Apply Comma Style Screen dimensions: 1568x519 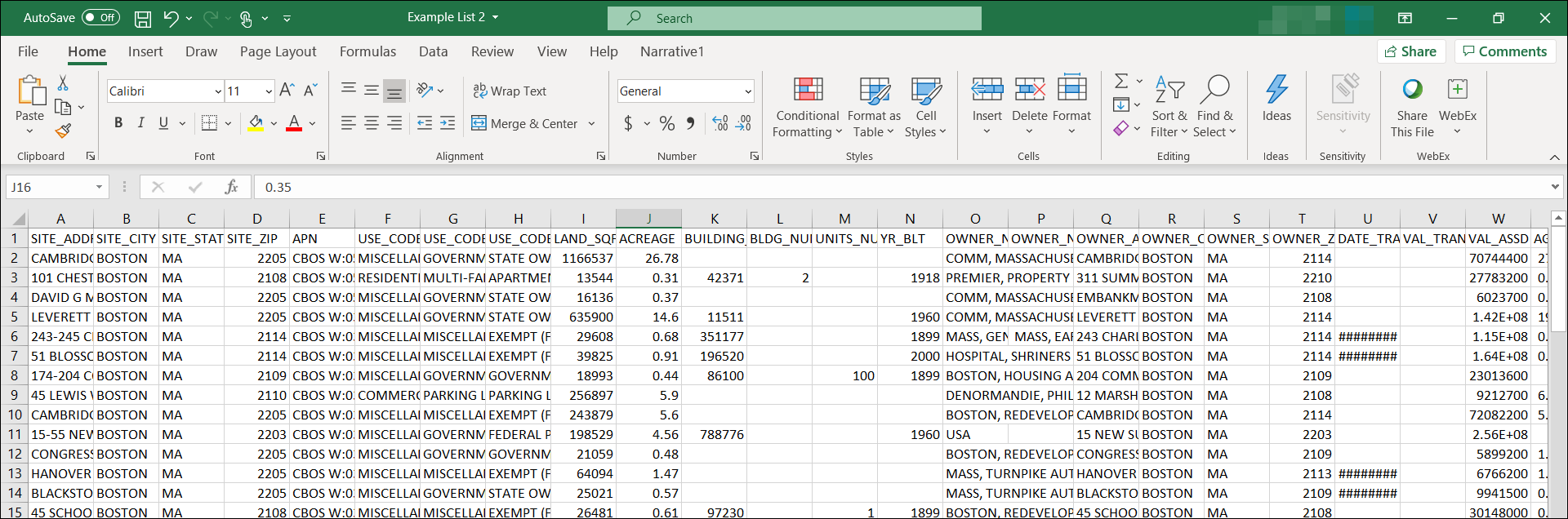691,123
